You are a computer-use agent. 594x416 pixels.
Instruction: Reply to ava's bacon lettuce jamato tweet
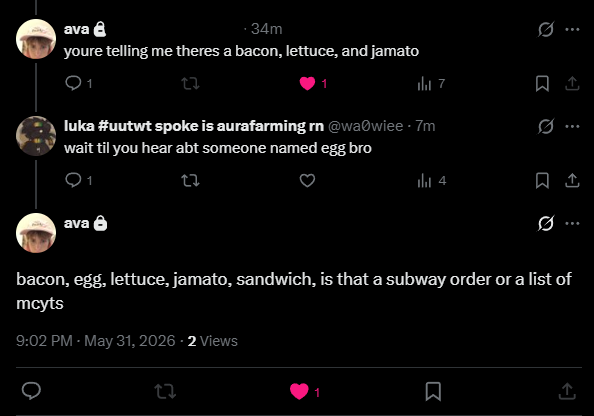(78, 83)
